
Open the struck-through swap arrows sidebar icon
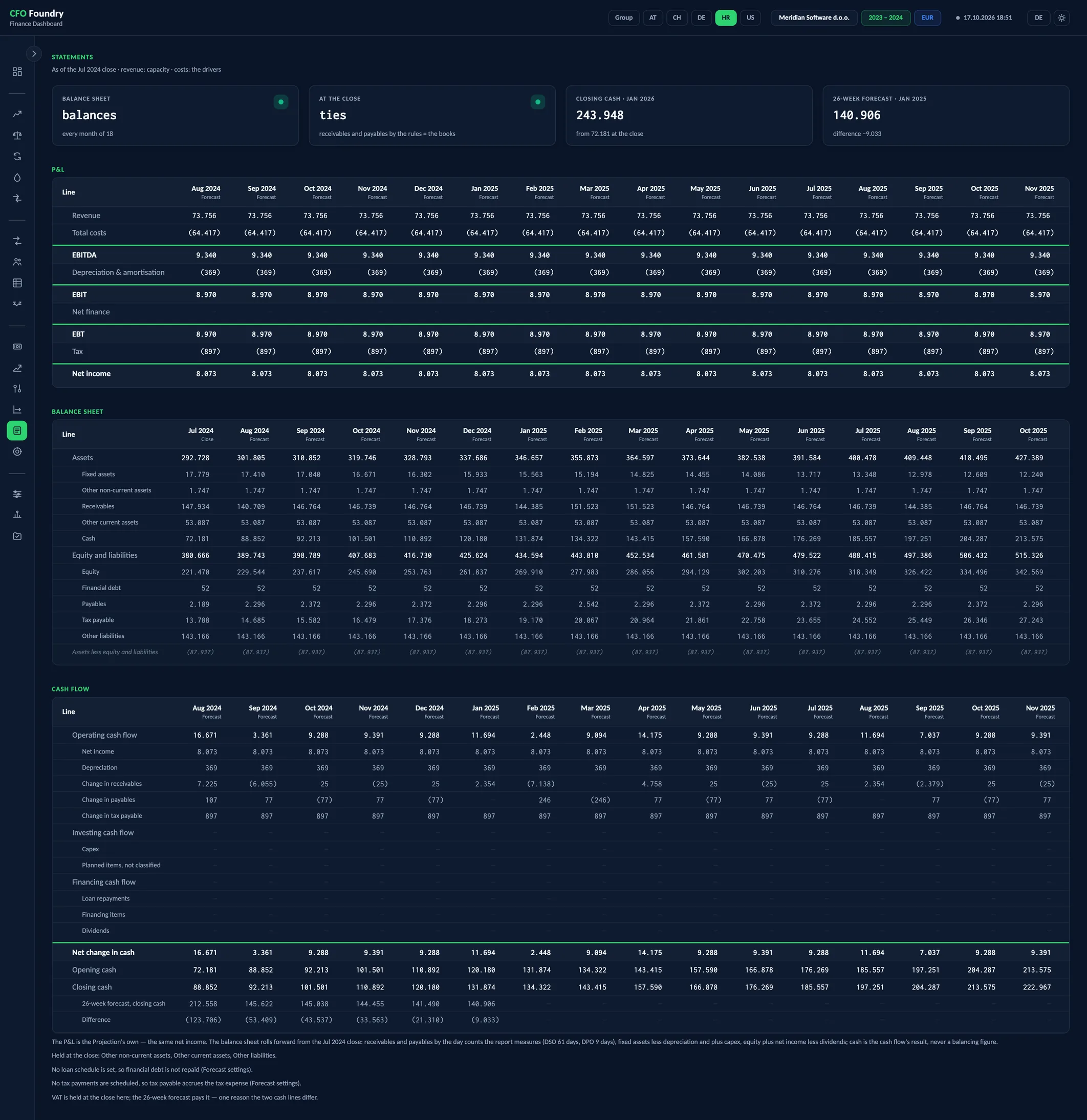click(x=17, y=198)
